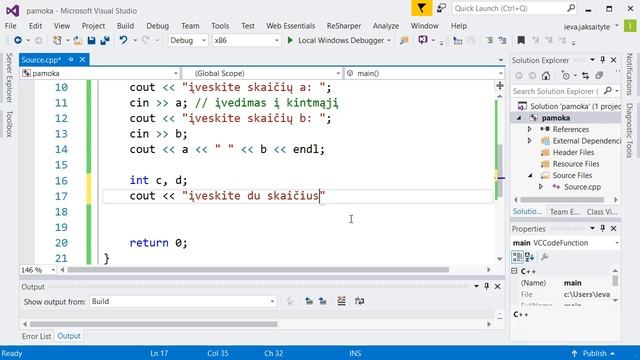Click the Navigate Backward arrow icon

point(18,40)
